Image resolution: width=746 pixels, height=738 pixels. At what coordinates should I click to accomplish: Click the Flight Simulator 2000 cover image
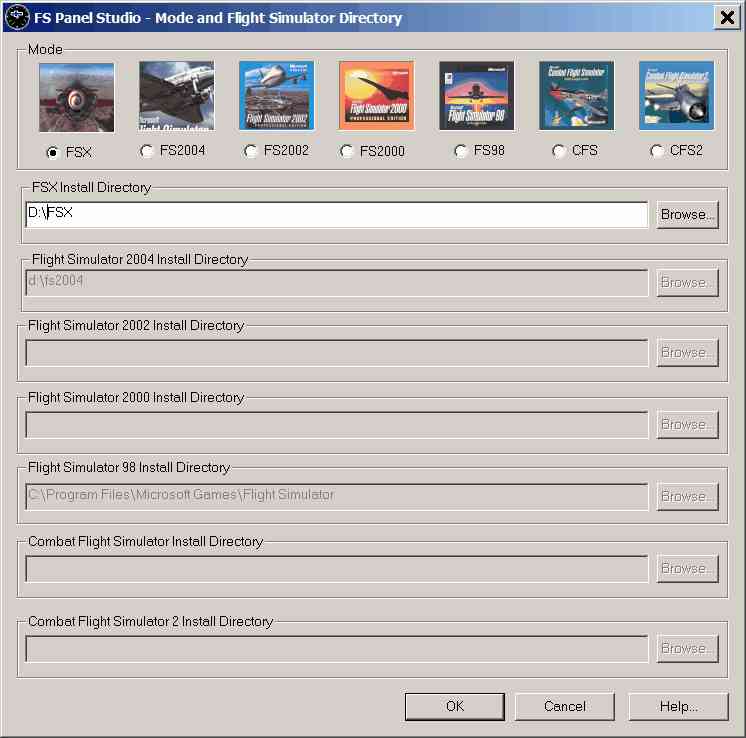377,96
